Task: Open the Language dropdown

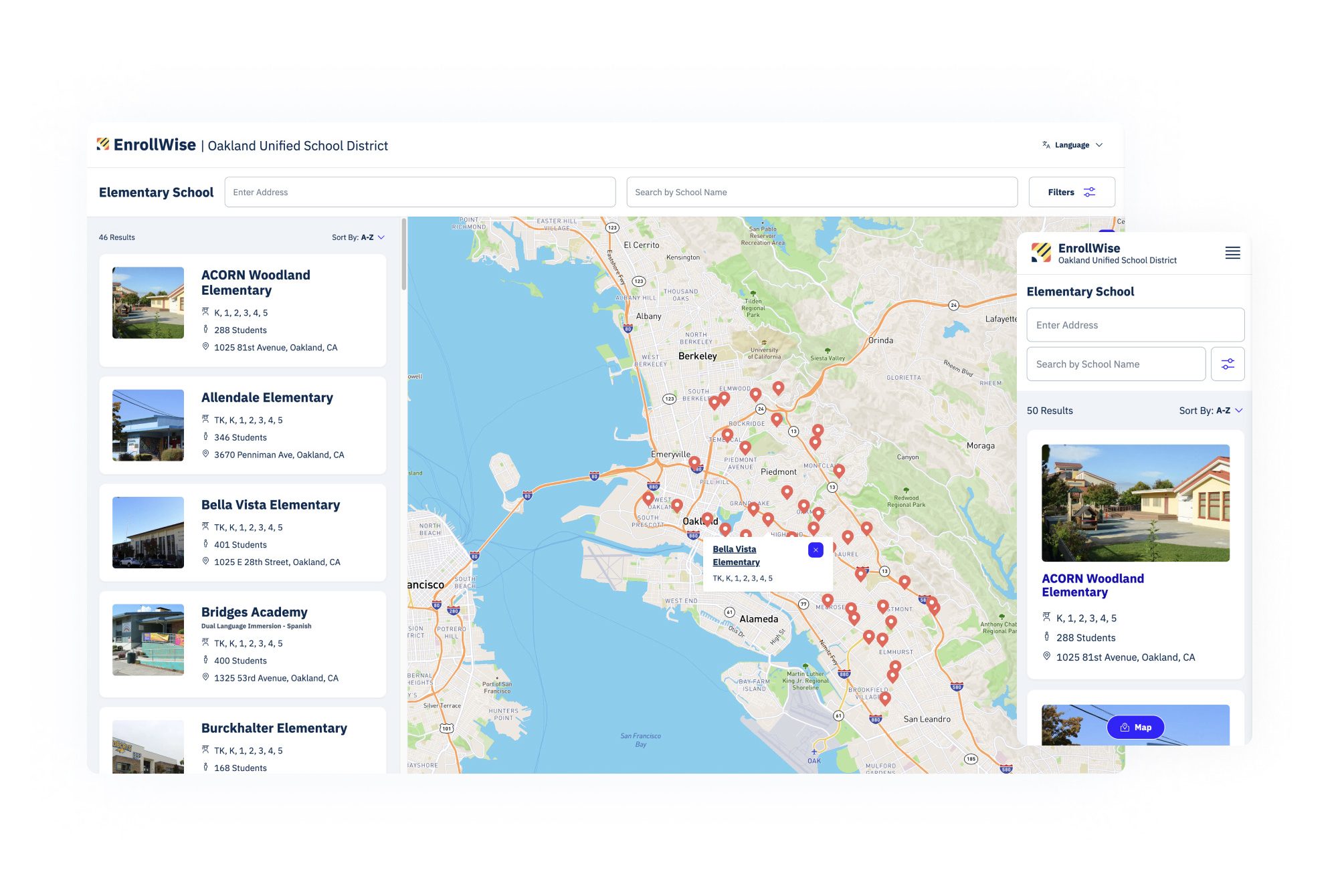Action: pos(1072,145)
